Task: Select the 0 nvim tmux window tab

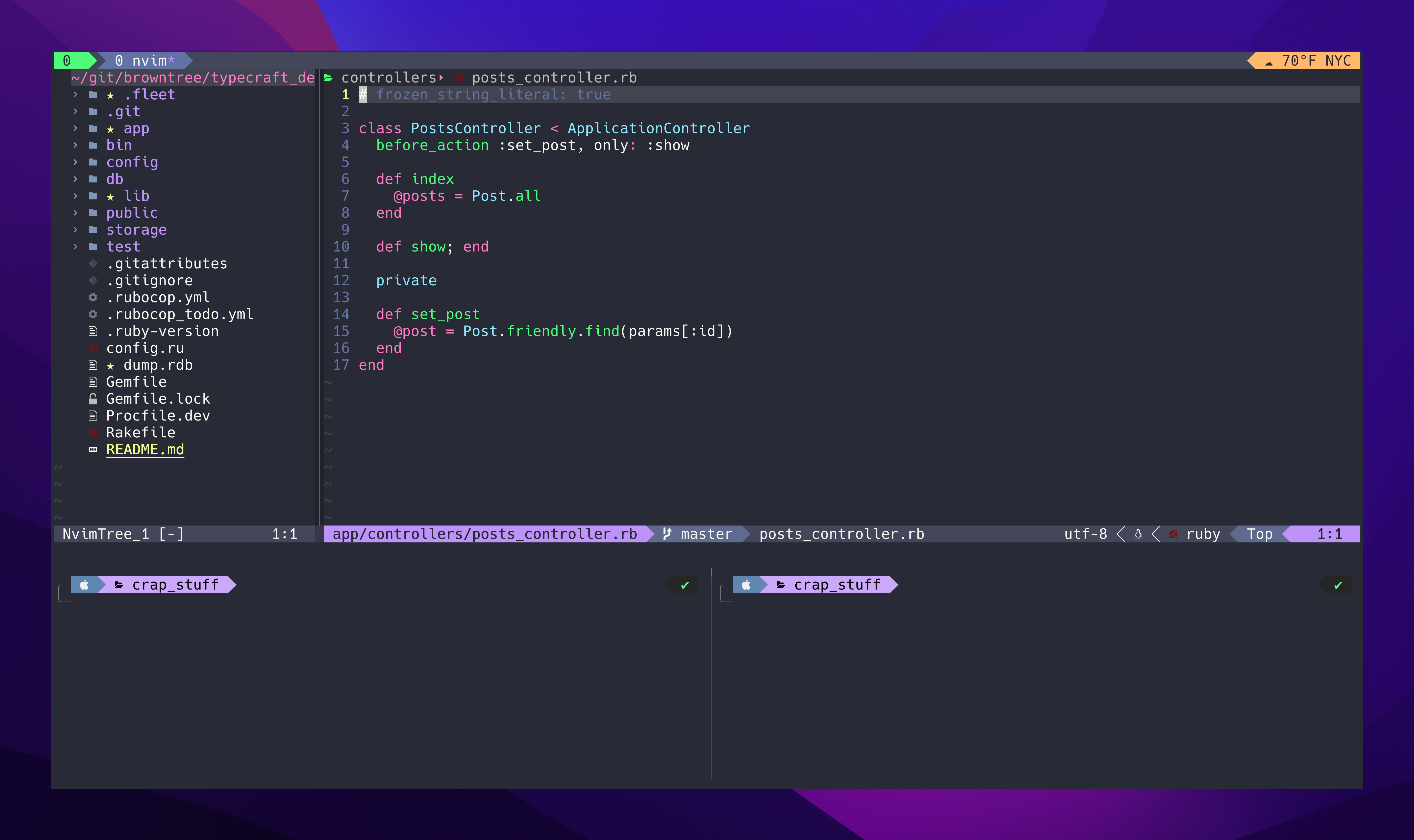Action: pyautogui.click(x=145, y=60)
